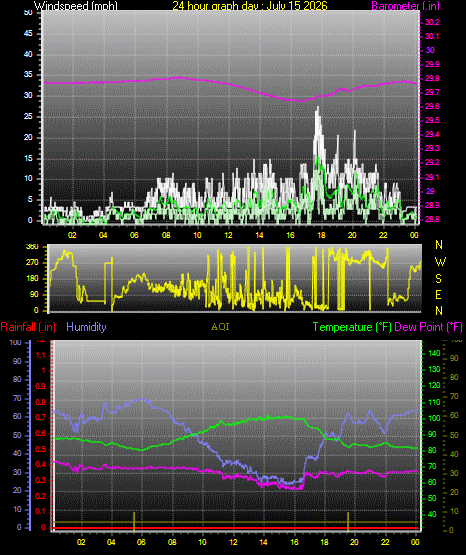The width and height of the screenshot is (466, 555).
Task: Click the '24 hour graph day : July 15 2026' heading
Action: [250, 6]
